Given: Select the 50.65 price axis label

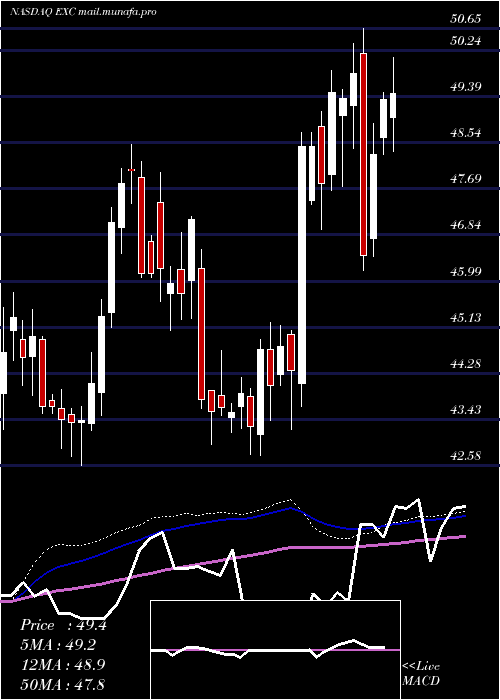Looking at the screenshot, I should (x=466, y=19).
